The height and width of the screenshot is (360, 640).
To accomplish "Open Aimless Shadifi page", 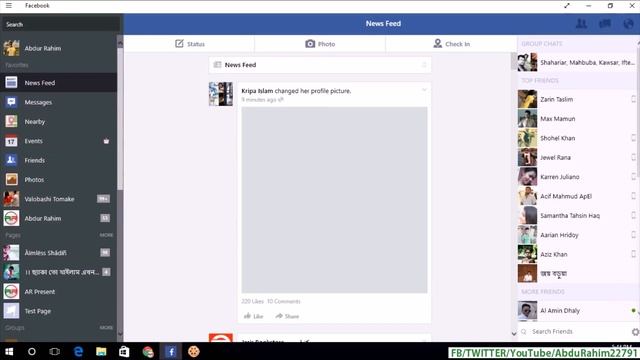I will tap(58, 253).
